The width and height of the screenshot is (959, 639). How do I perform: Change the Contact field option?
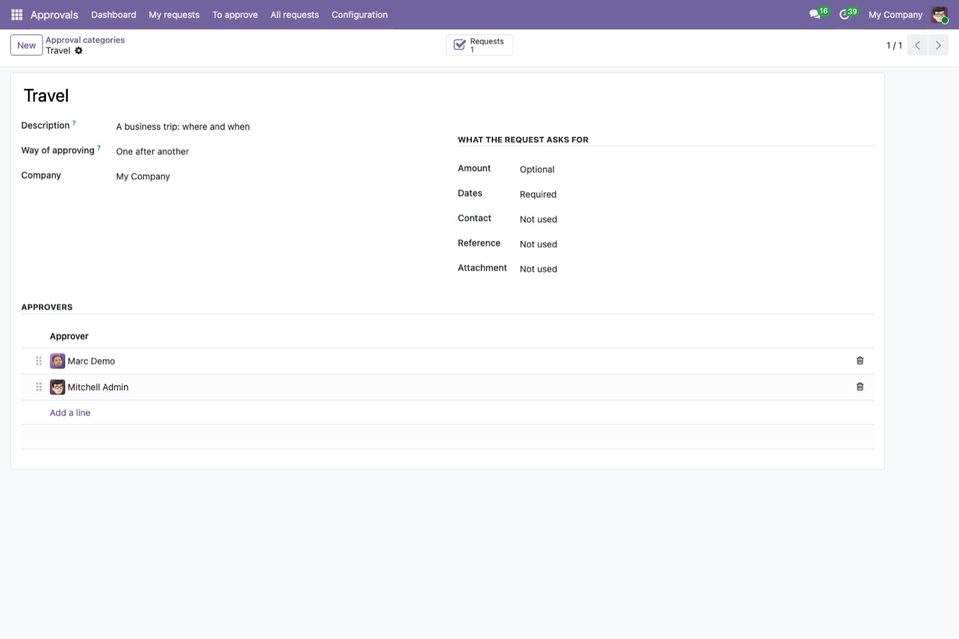(x=697, y=219)
